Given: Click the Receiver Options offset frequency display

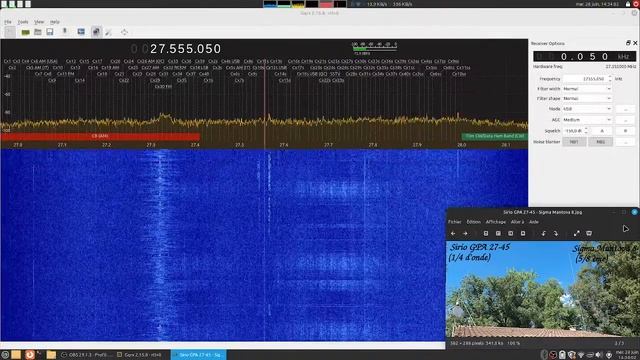Looking at the screenshot, I should point(584,56).
